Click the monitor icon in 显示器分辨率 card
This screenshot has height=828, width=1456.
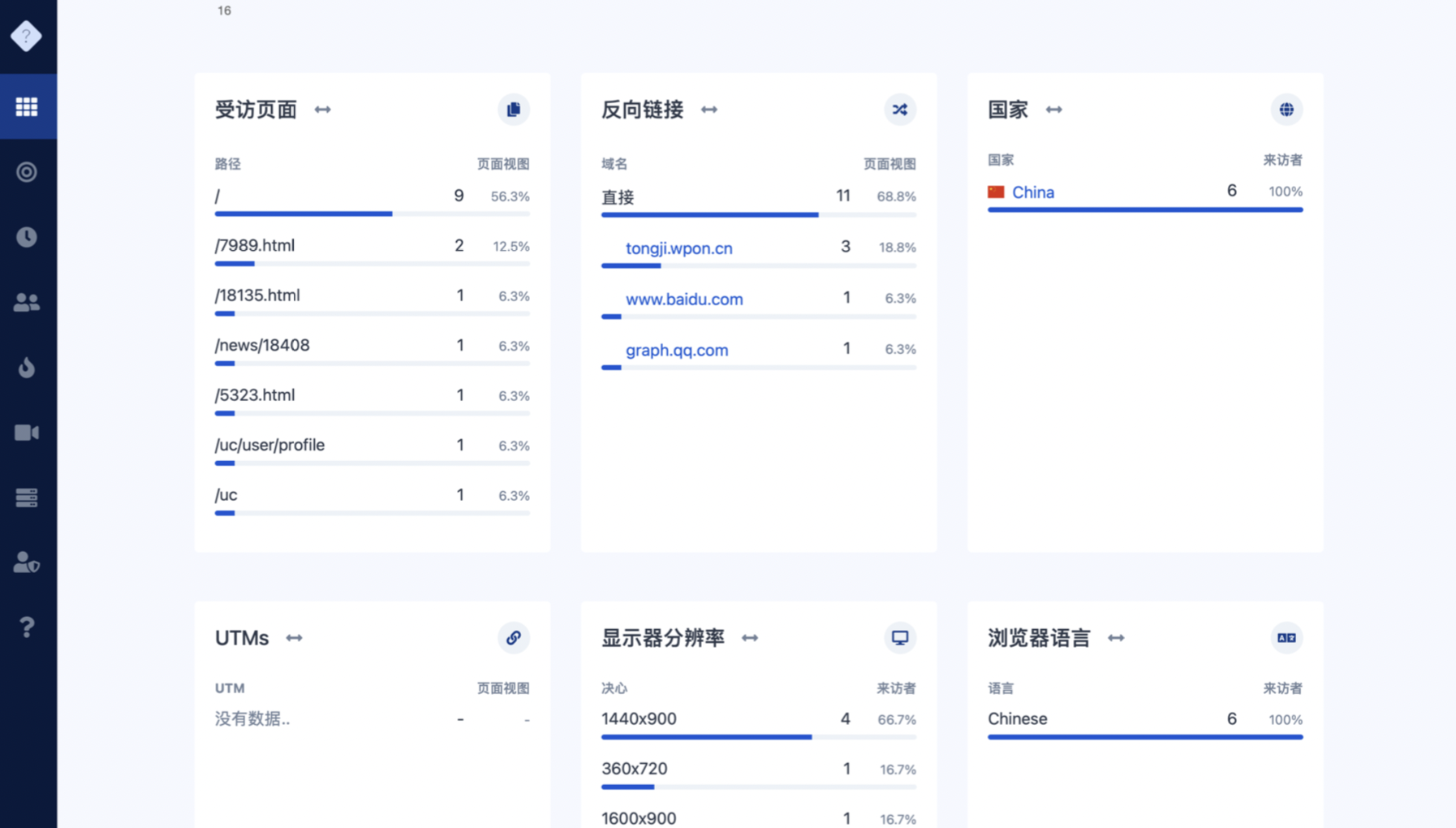(x=900, y=638)
